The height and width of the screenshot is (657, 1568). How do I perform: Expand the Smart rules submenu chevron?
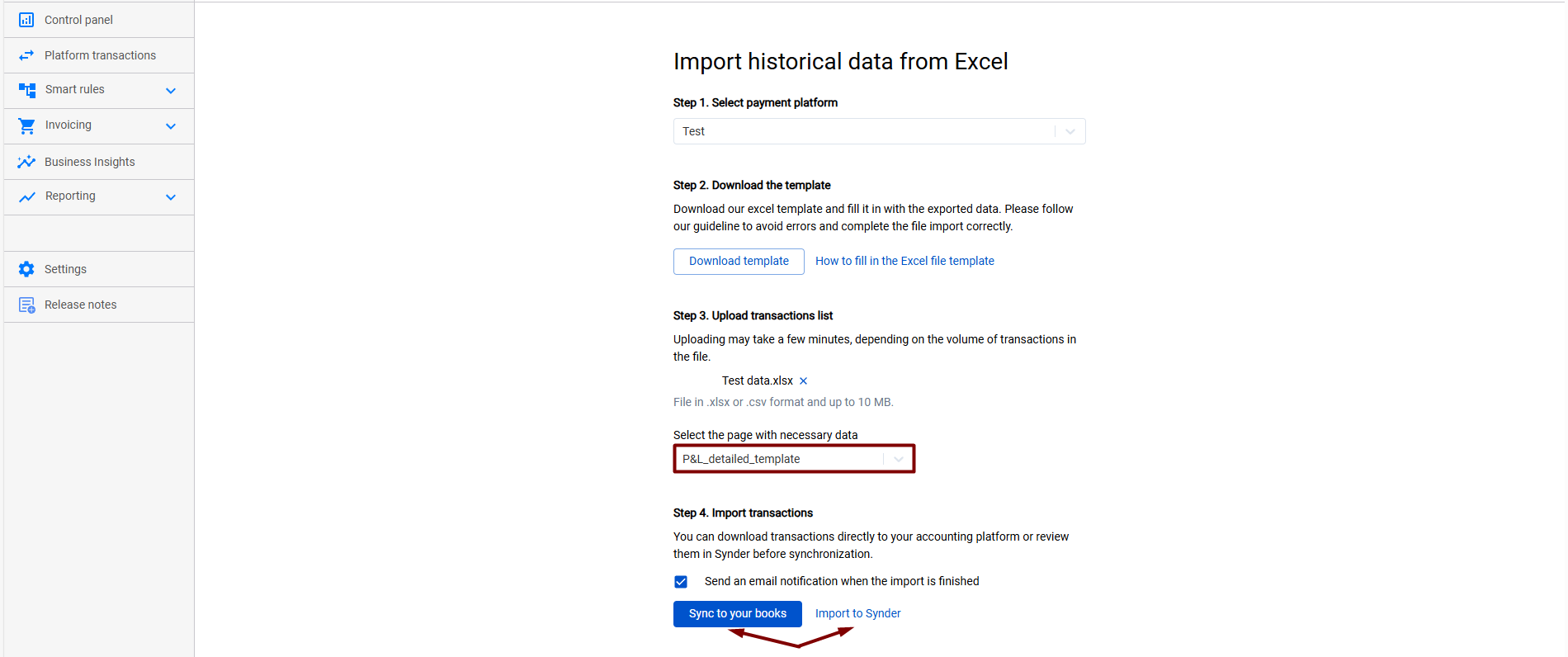pyautogui.click(x=171, y=91)
